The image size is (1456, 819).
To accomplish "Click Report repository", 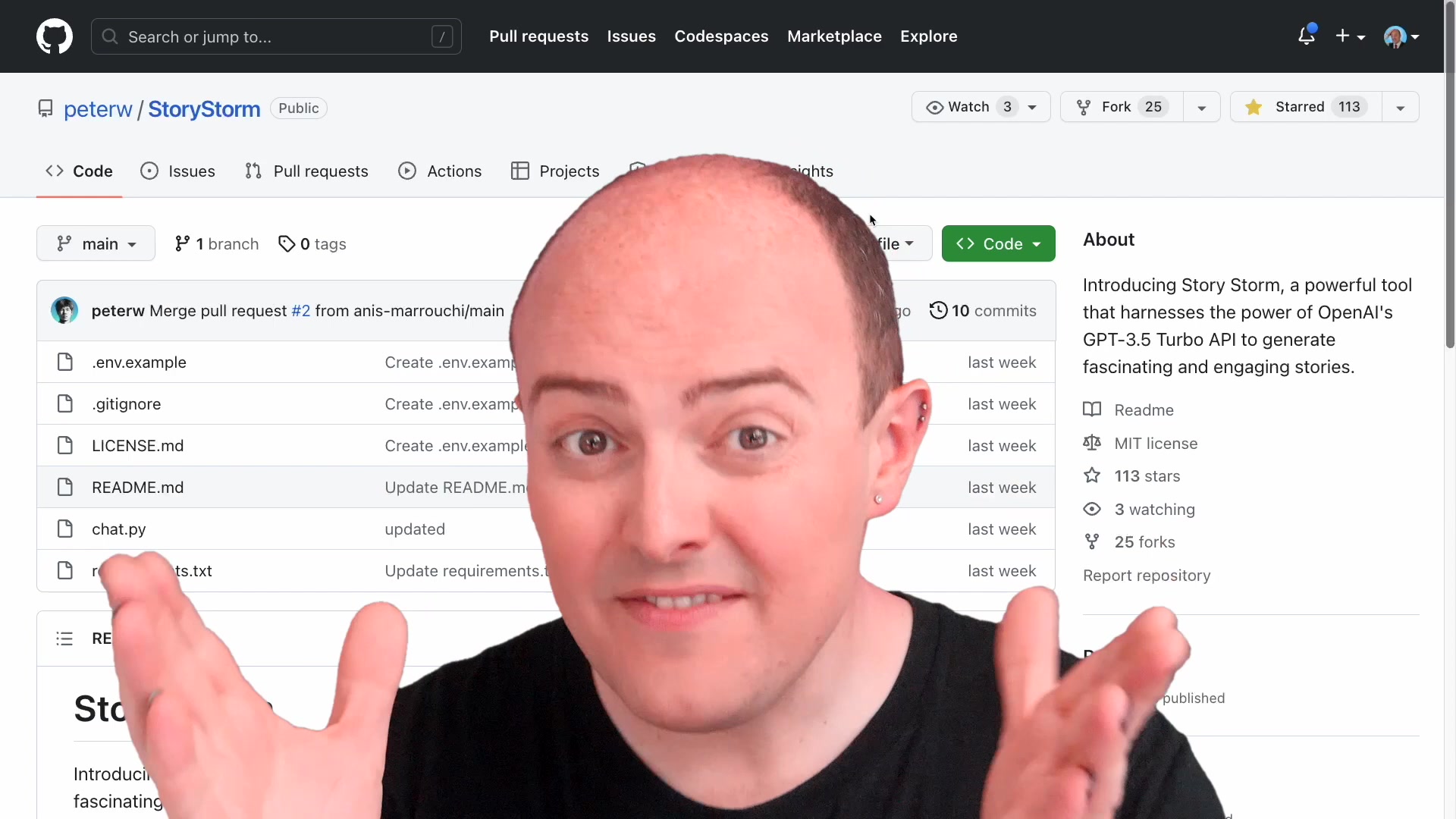I will 1147,576.
